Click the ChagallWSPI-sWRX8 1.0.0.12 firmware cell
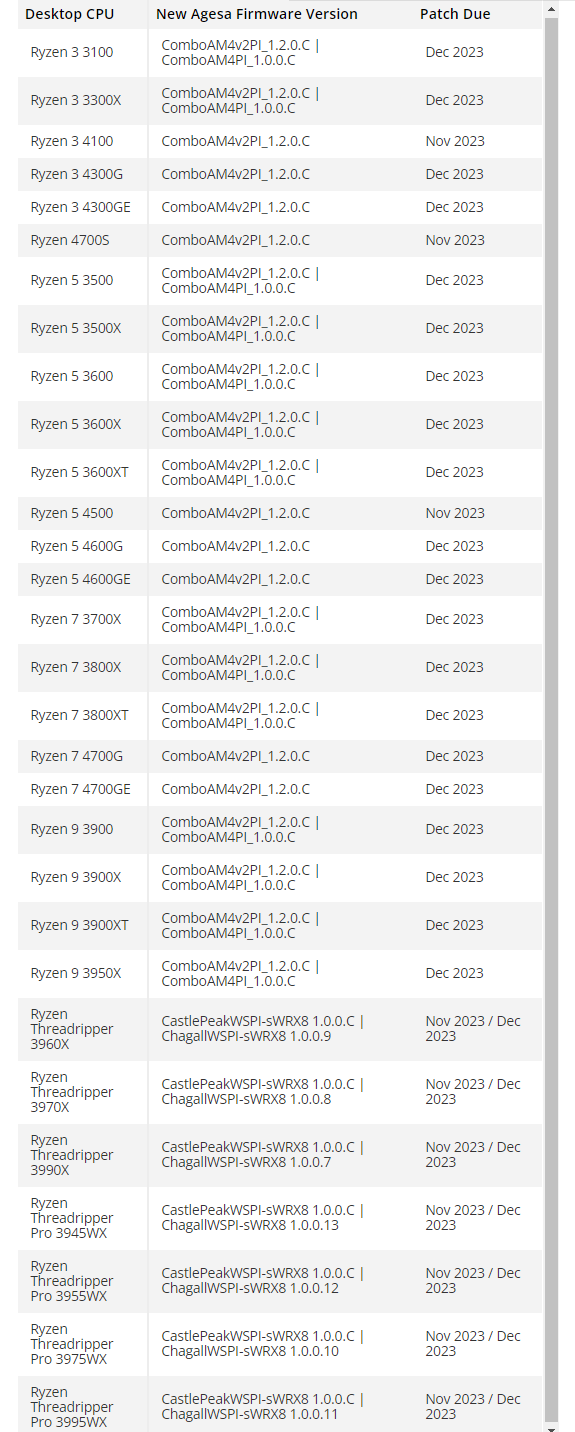575x1432 pixels. tap(280, 1281)
